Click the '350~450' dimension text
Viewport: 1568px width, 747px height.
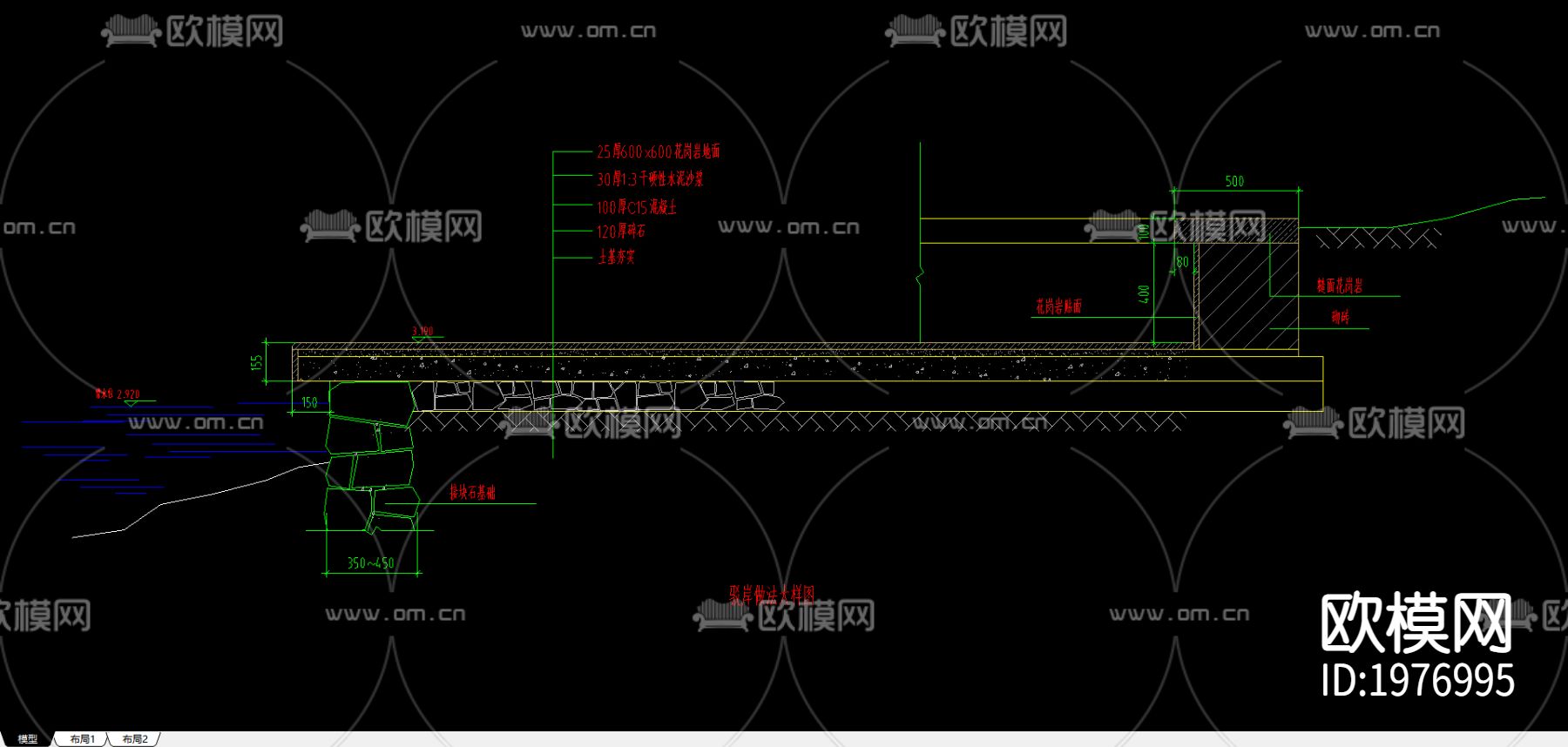[x=370, y=563]
